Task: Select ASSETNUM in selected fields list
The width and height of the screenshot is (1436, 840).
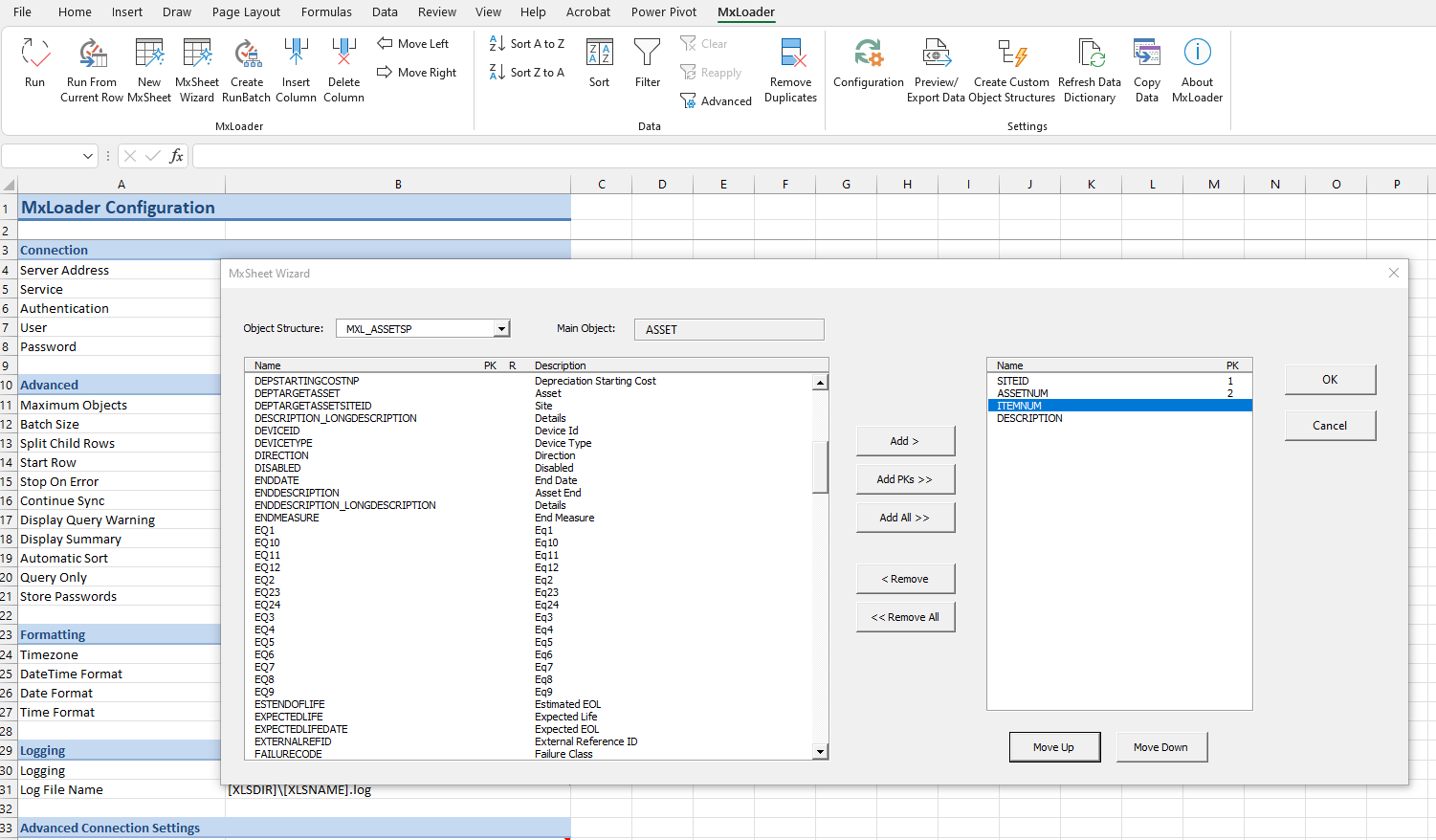Action: coord(1119,393)
